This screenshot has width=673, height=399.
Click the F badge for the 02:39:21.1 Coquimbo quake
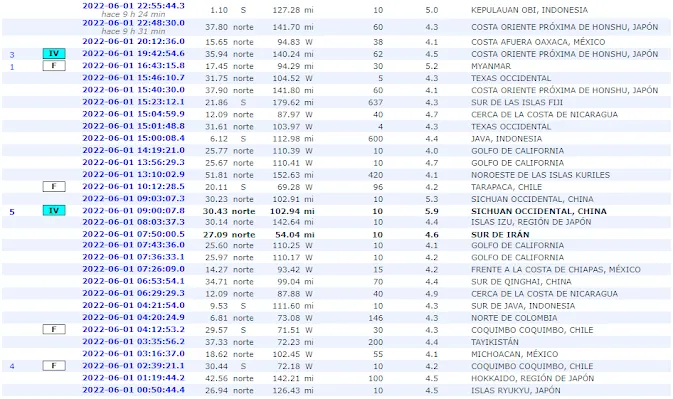coord(54,366)
